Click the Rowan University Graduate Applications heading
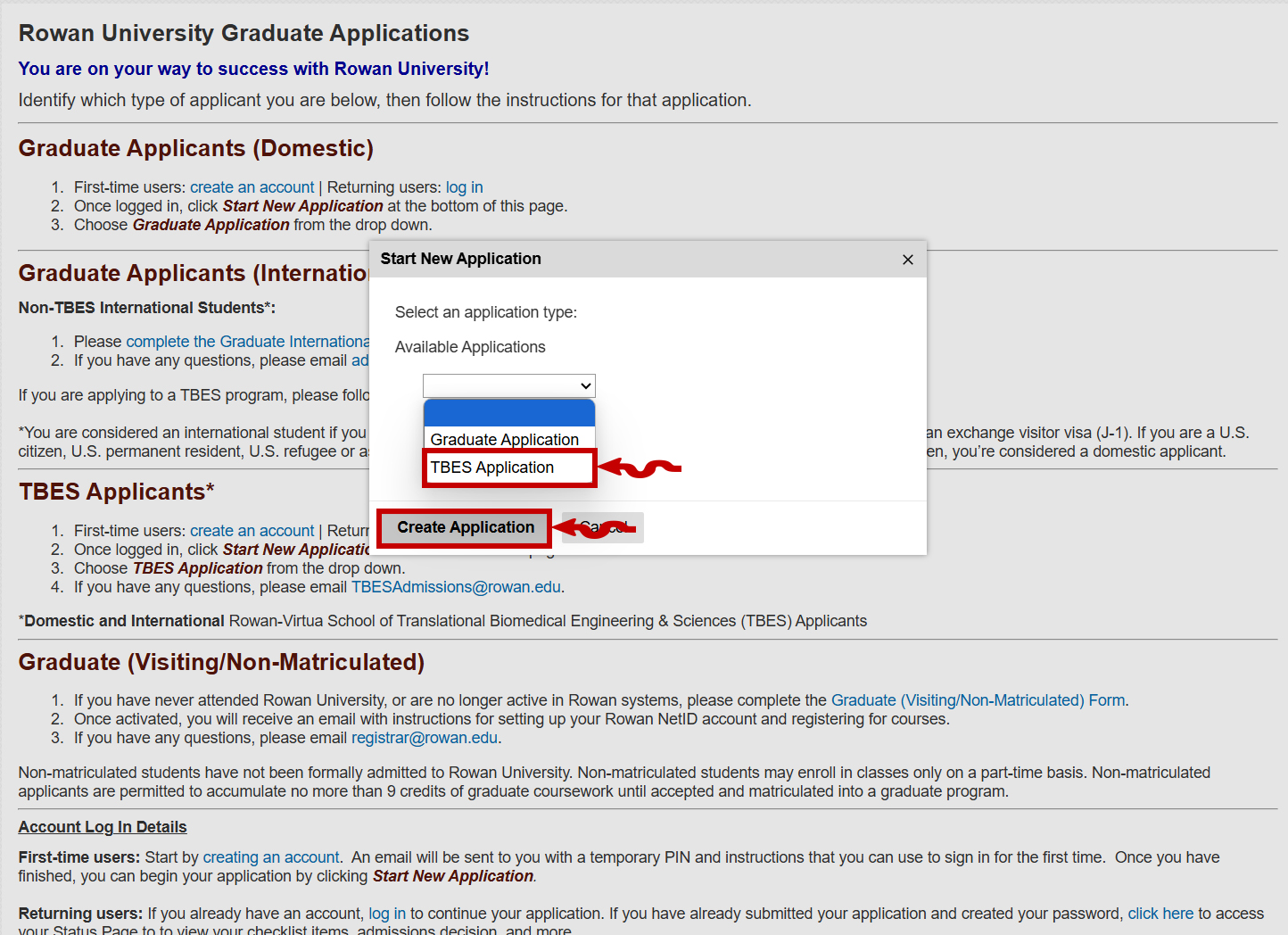The image size is (1288, 935). tap(244, 33)
